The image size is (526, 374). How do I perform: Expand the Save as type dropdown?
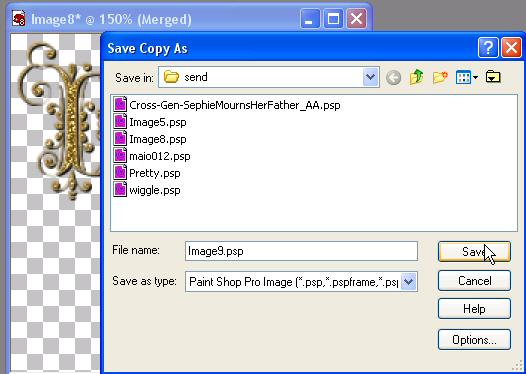click(x=409, y=281)
